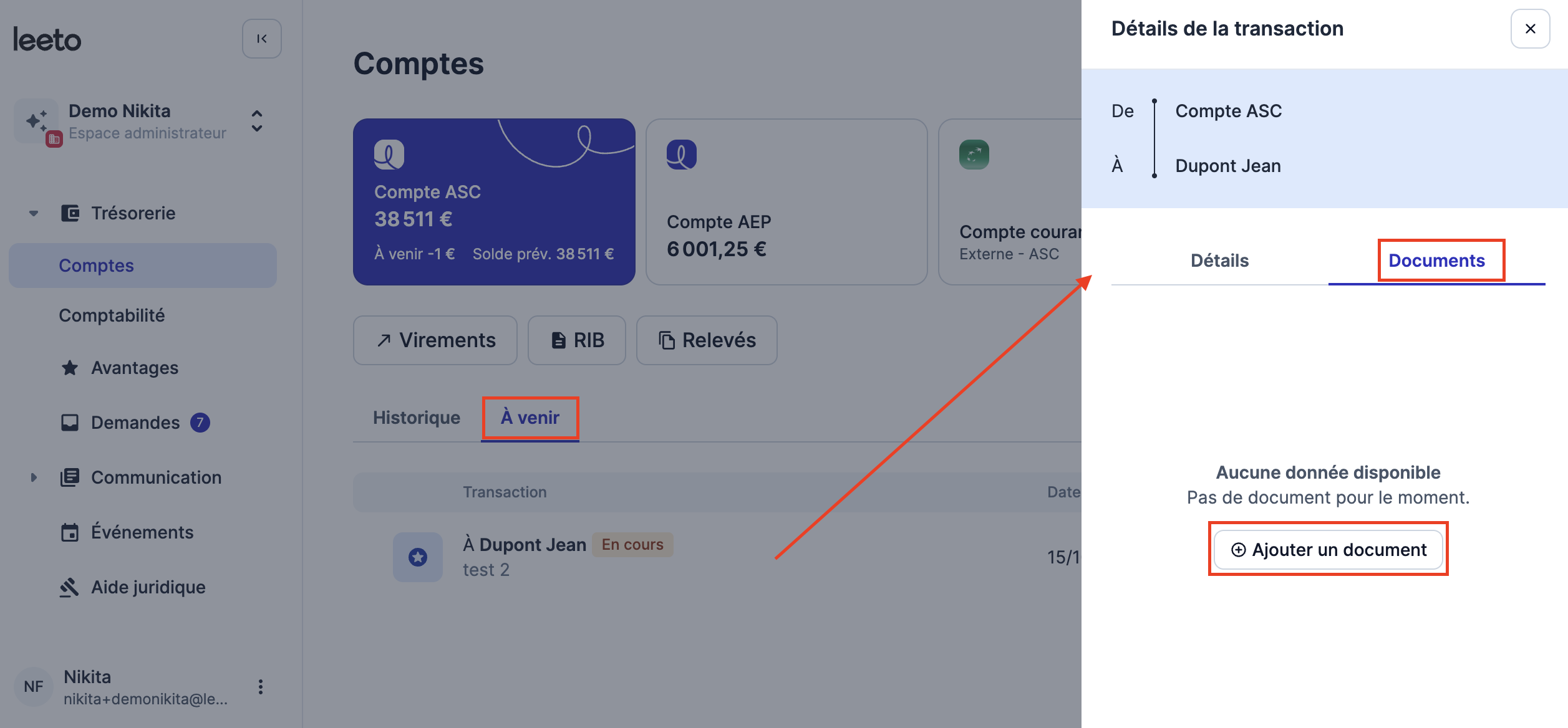Click the Aucune donnée disponible message
The width and height of the screenshot is (1568, 728).
[x=1328, y=472]
